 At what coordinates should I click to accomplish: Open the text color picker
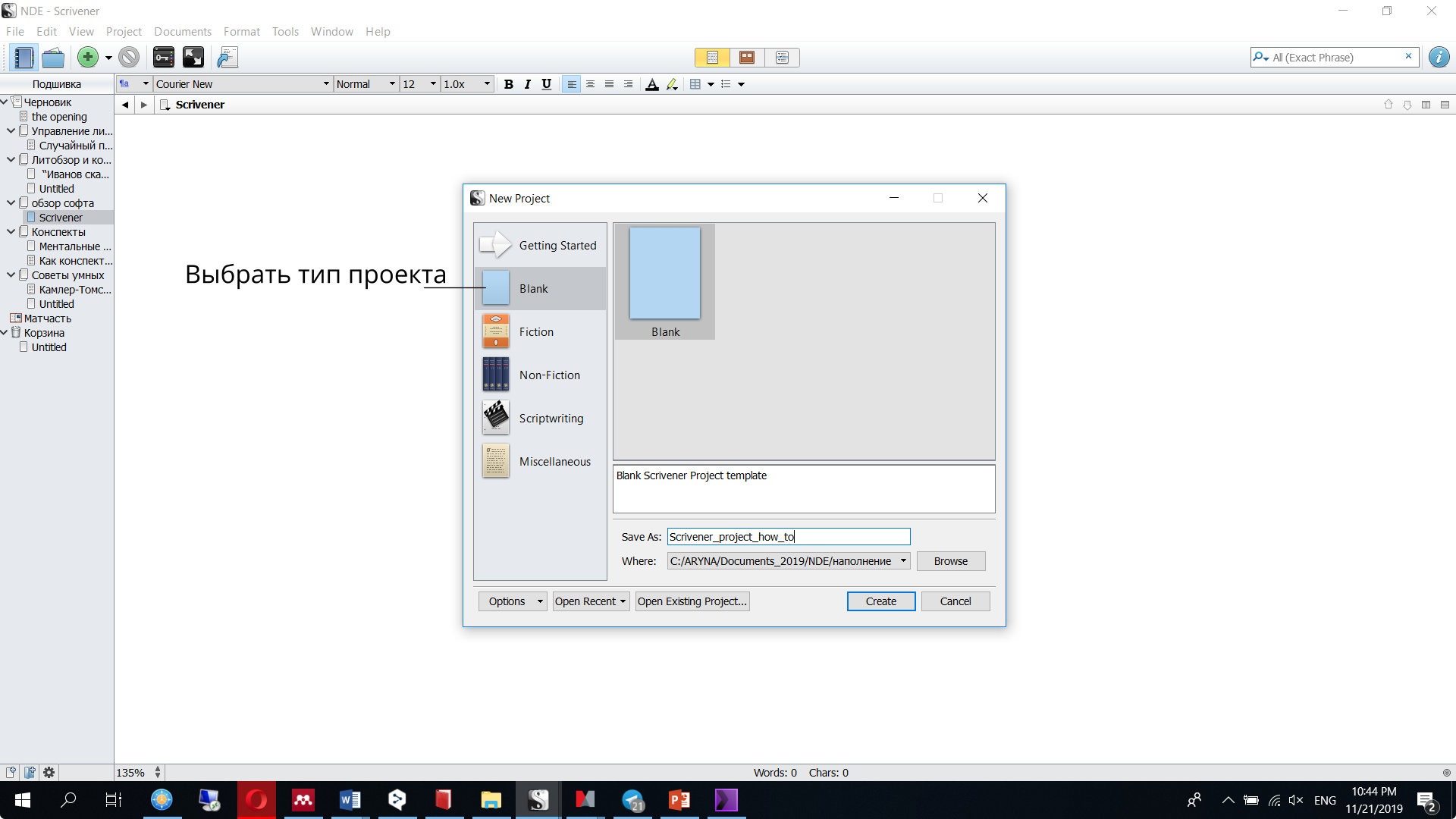(x=651, y=84)
